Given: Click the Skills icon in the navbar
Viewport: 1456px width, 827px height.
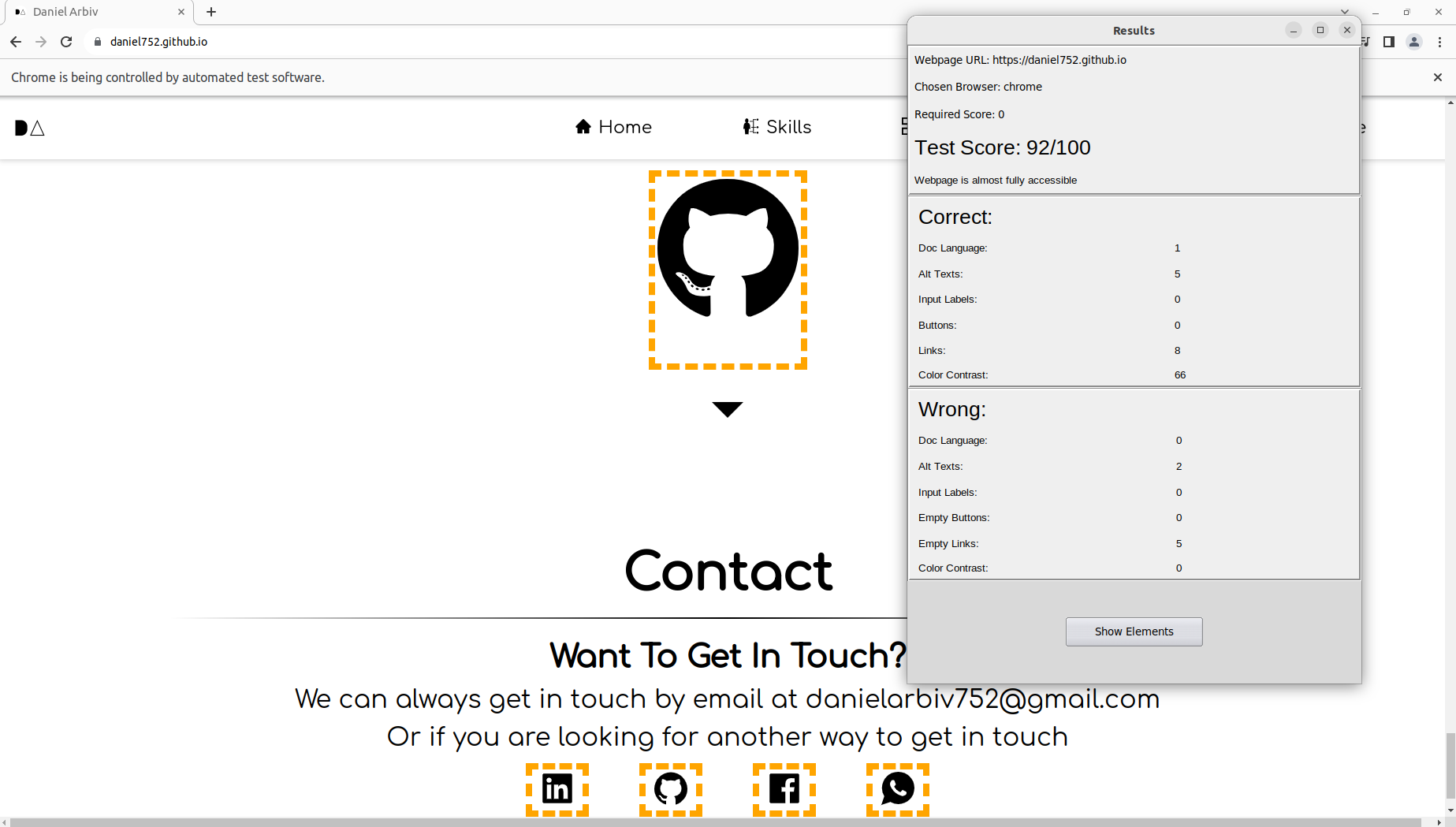Looking at the screenshot, I should 751,127.
